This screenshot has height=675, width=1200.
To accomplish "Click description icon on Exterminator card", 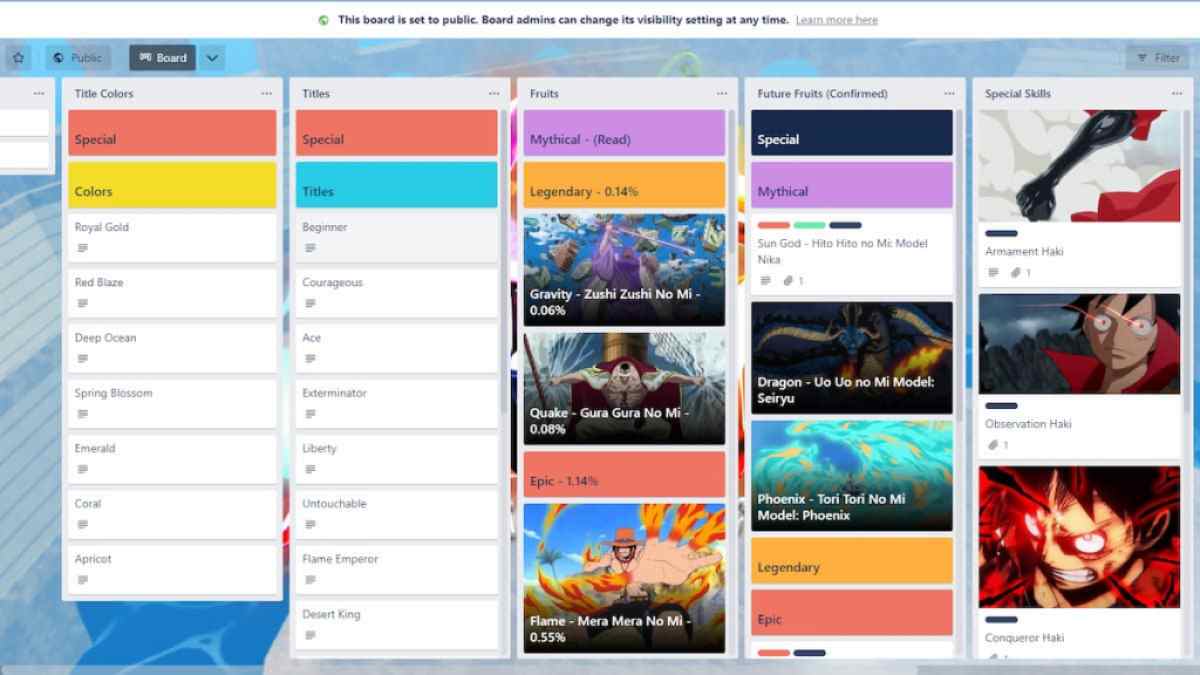I will pyautogui.click(x=310, y=414).
